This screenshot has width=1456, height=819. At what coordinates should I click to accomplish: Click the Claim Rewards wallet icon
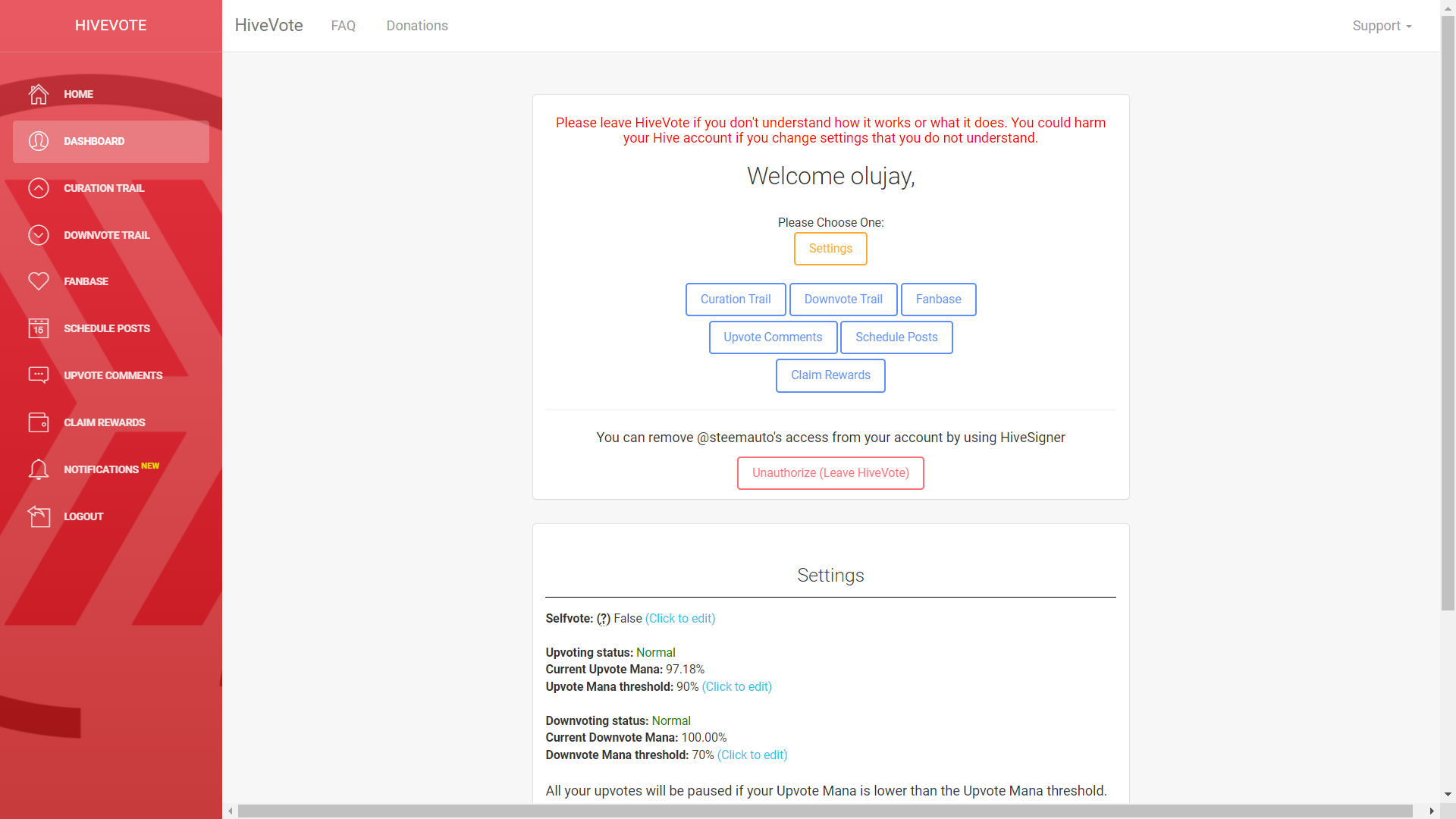point(39,422)
